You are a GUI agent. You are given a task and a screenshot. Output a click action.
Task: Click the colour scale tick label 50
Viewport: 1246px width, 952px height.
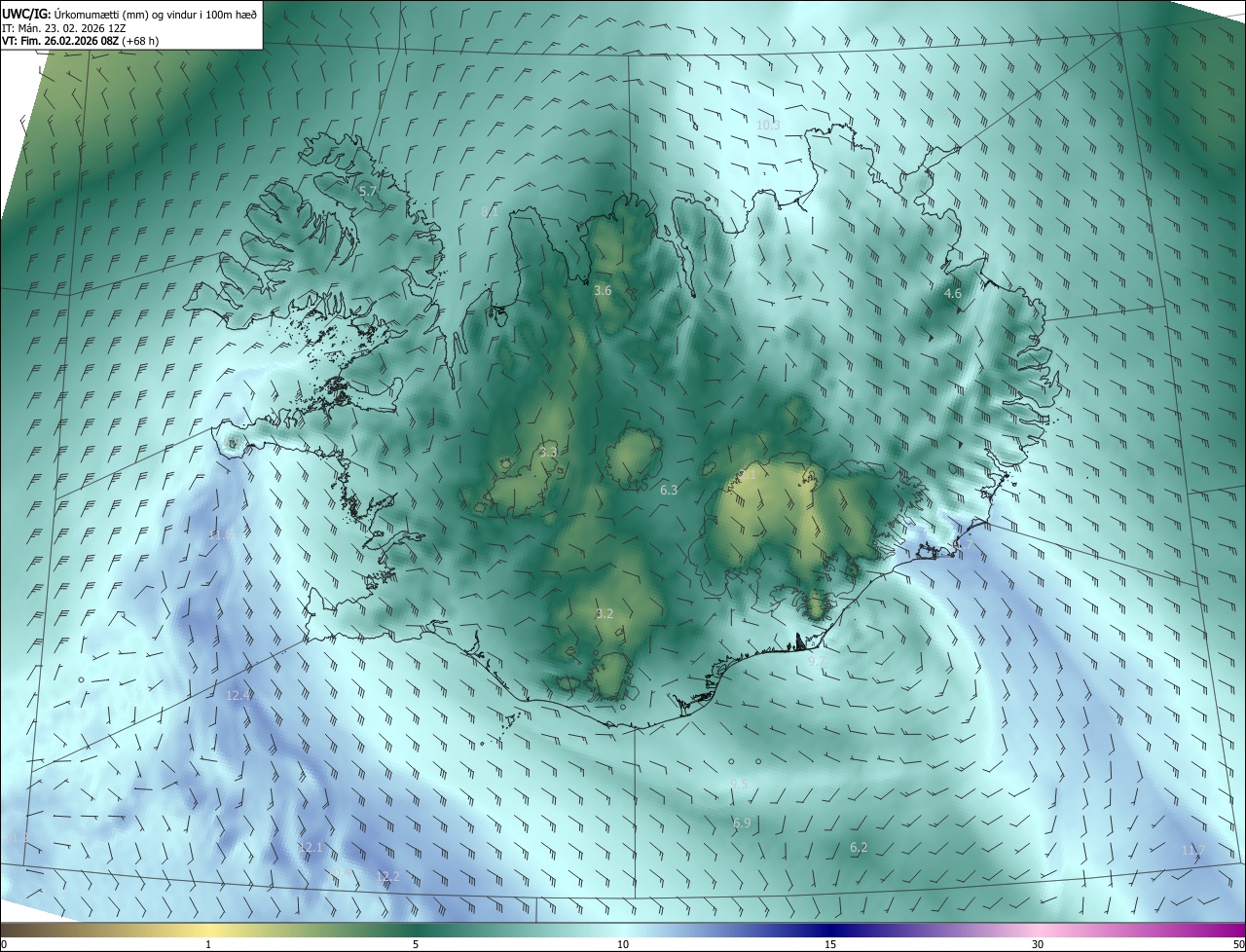1238,944
